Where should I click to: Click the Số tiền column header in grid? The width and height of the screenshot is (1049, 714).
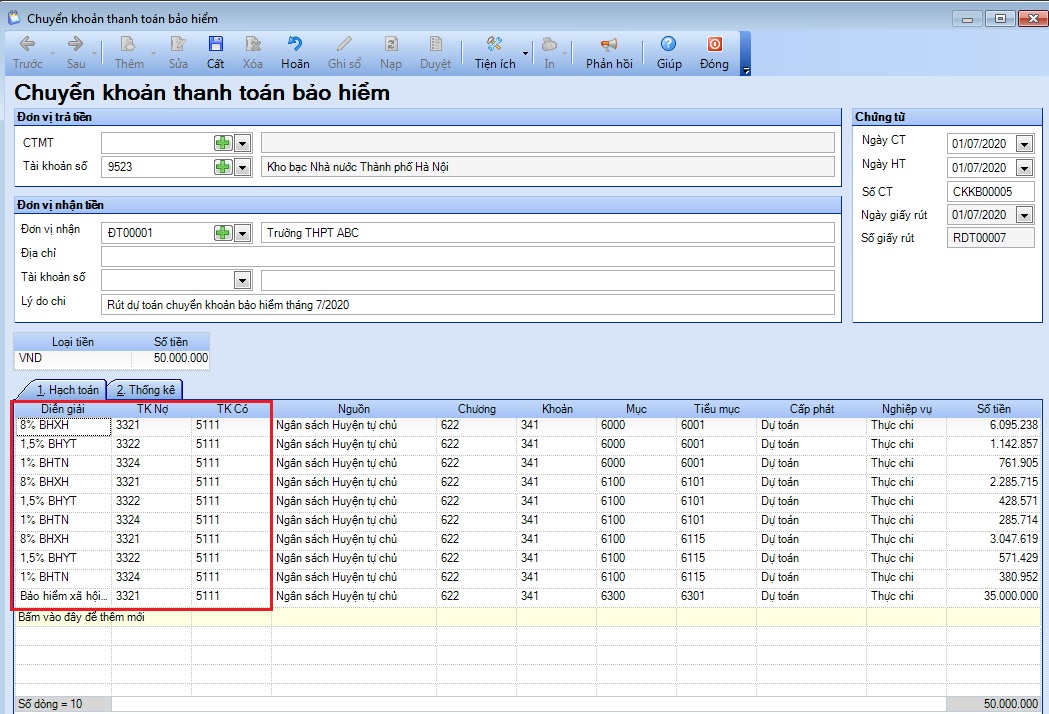click(x=993, y=409)
